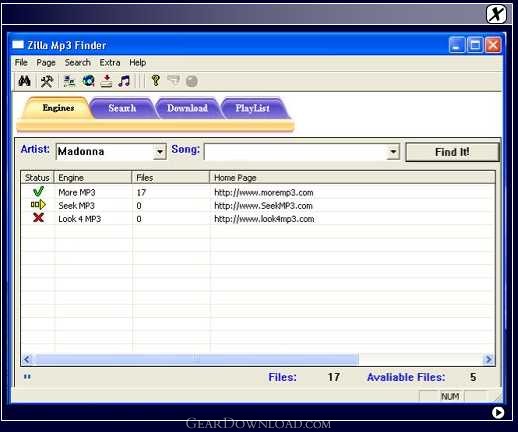Click the 17 files cell for More MP3
The width and height of the screenshot is (518, 432).
pyautogui.click(x=141, y=192)
